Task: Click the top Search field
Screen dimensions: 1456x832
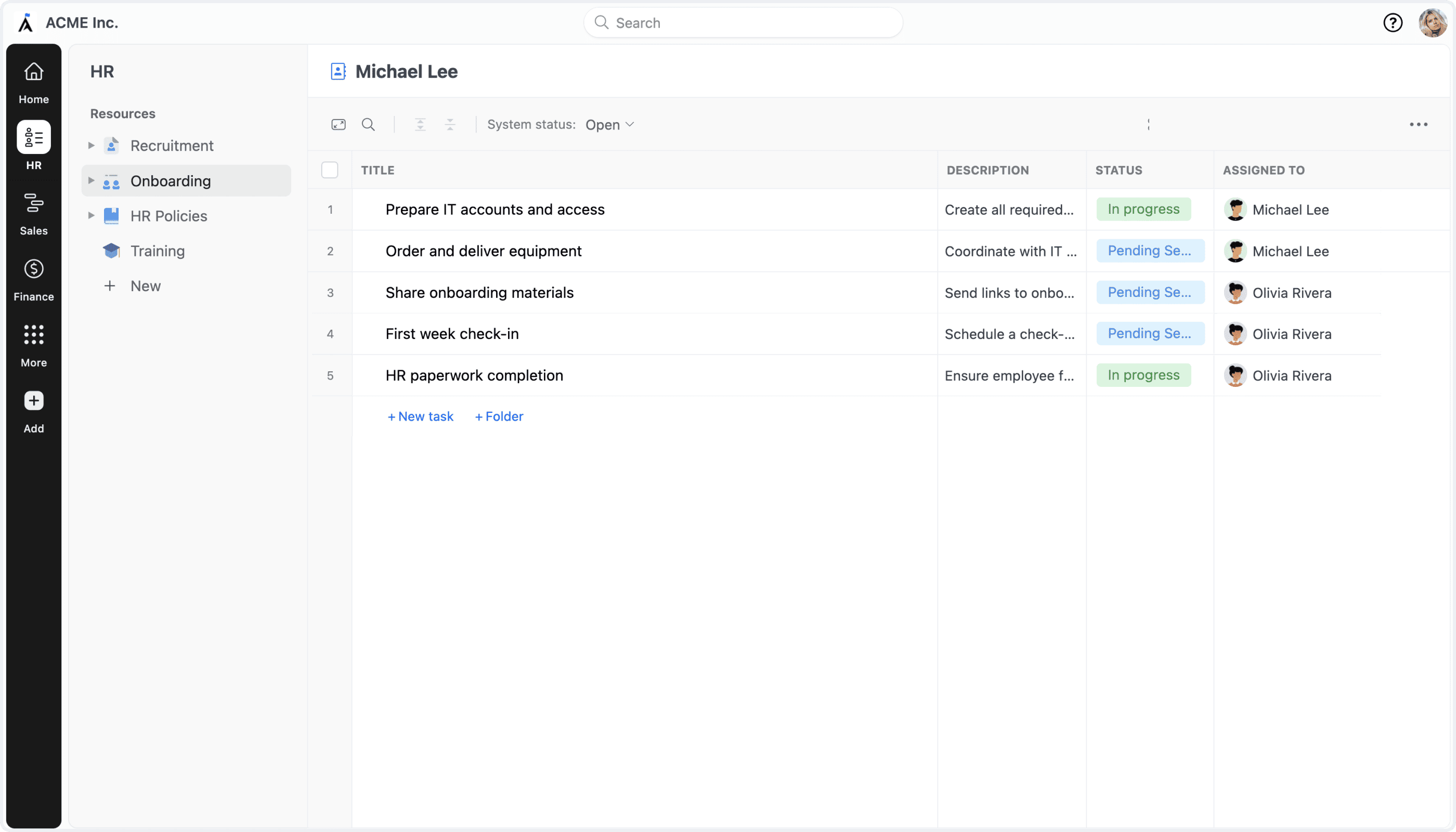Action: click(x=743, y=23)
